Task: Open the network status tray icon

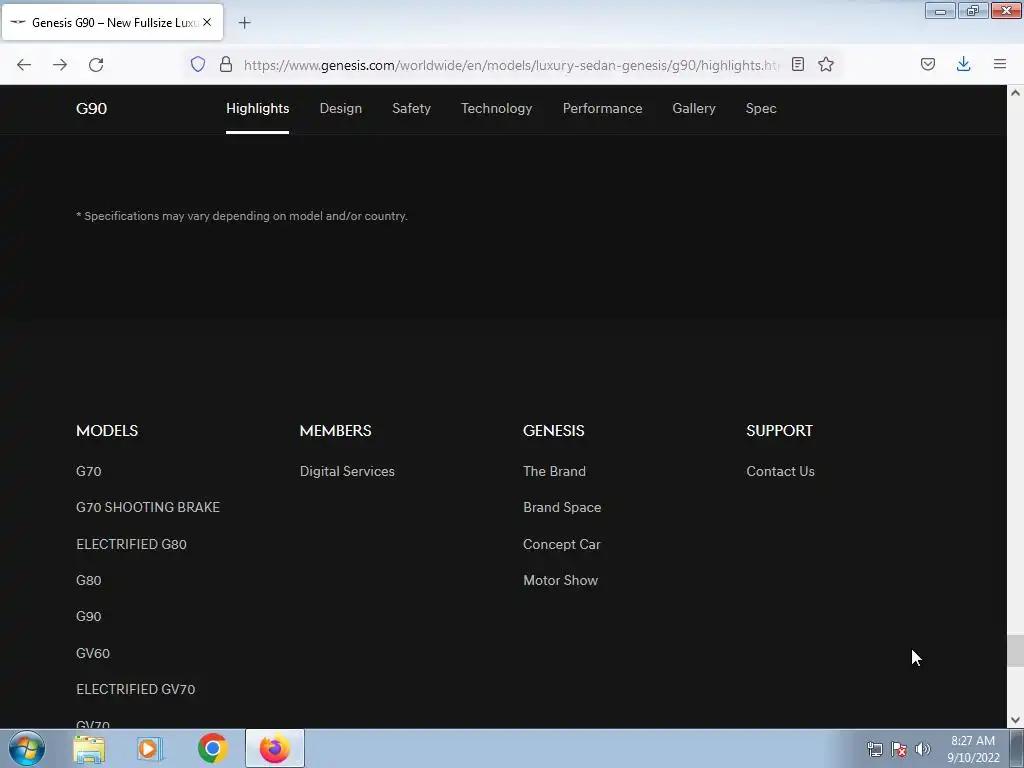Action: coord(874,749)
